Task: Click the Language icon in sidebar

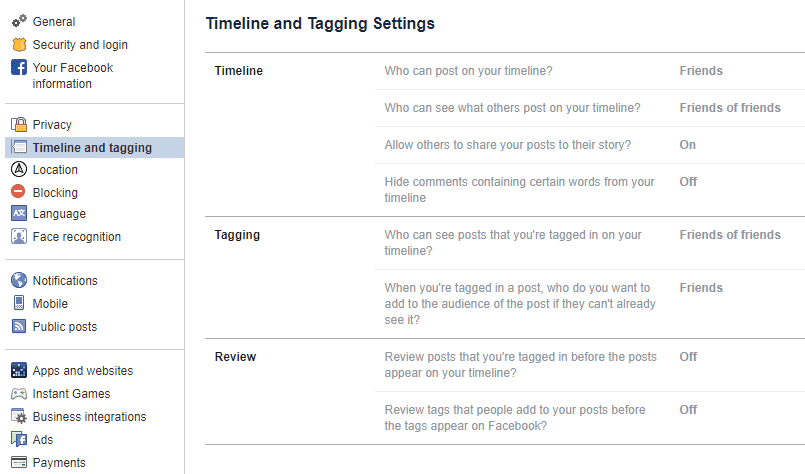Action: coord(18,214)
